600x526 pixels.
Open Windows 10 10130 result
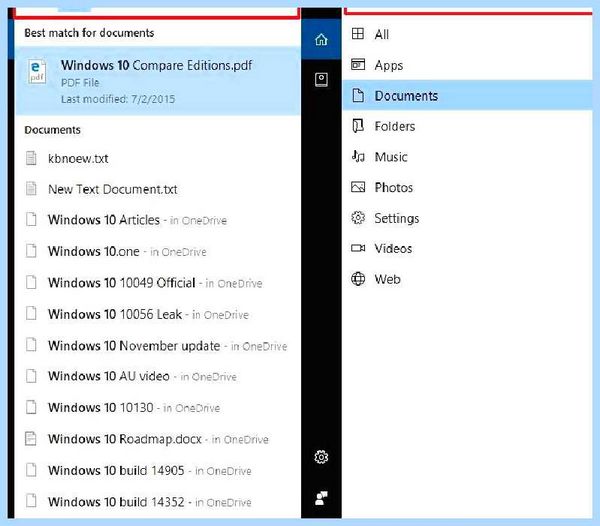point(158,407)
